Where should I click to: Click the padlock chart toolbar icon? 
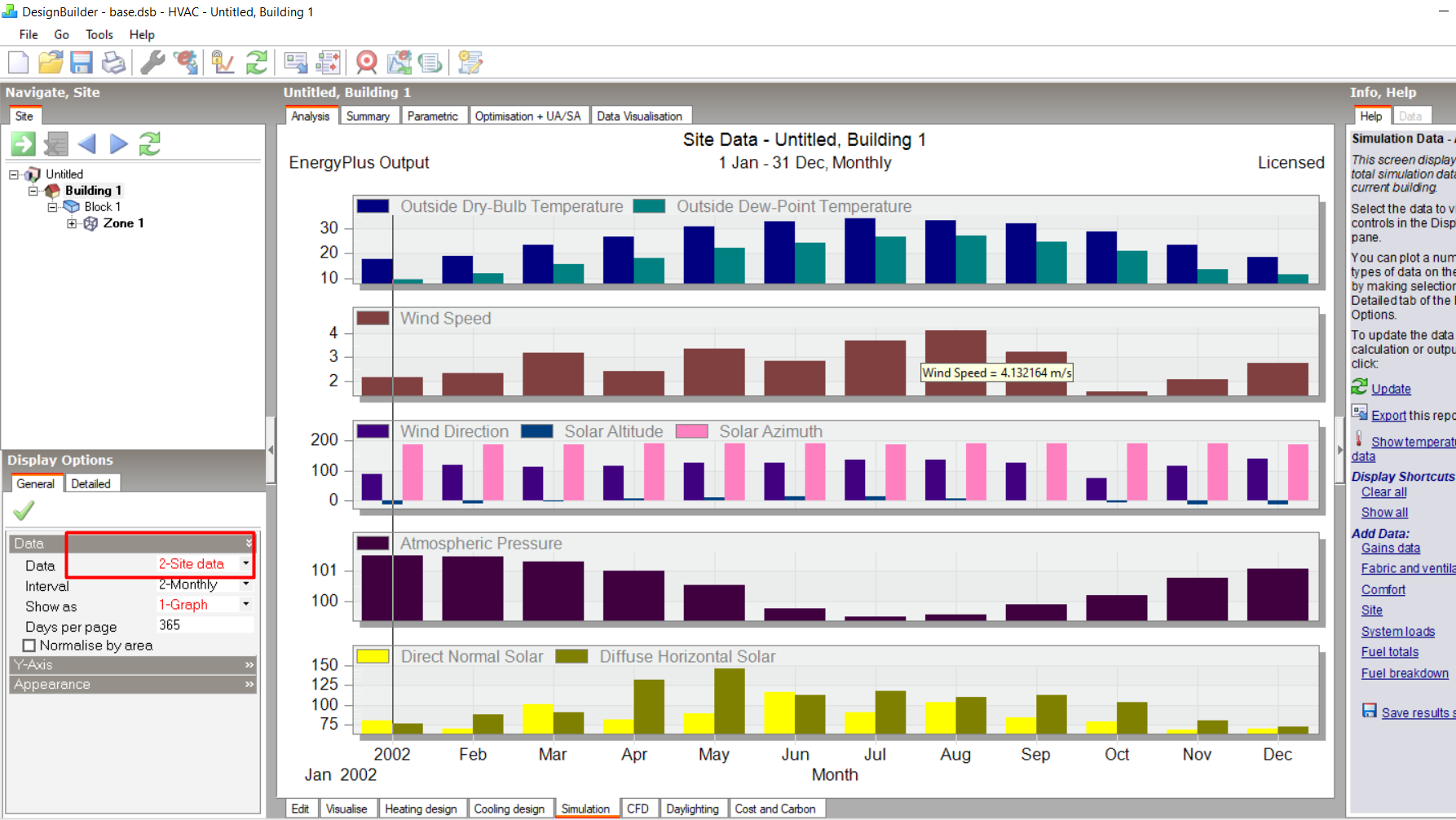coord(222,62)
